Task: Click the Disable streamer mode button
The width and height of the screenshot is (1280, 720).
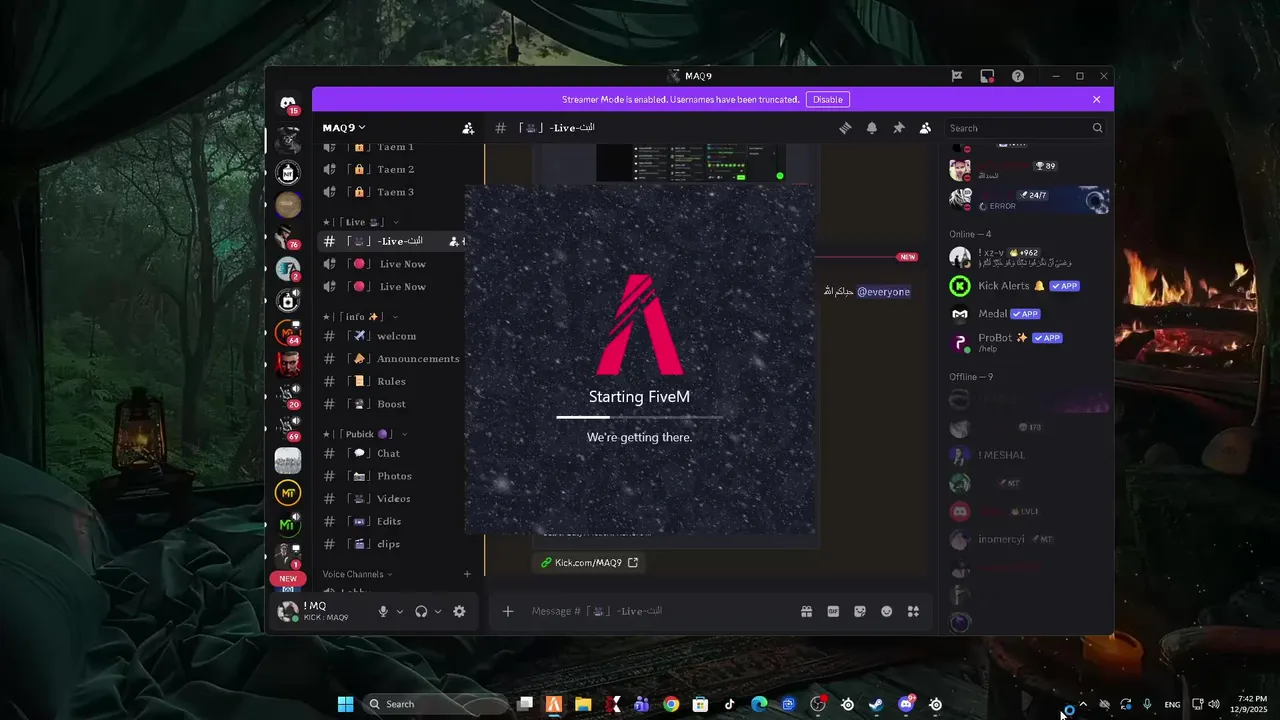Action: (828, 100)
